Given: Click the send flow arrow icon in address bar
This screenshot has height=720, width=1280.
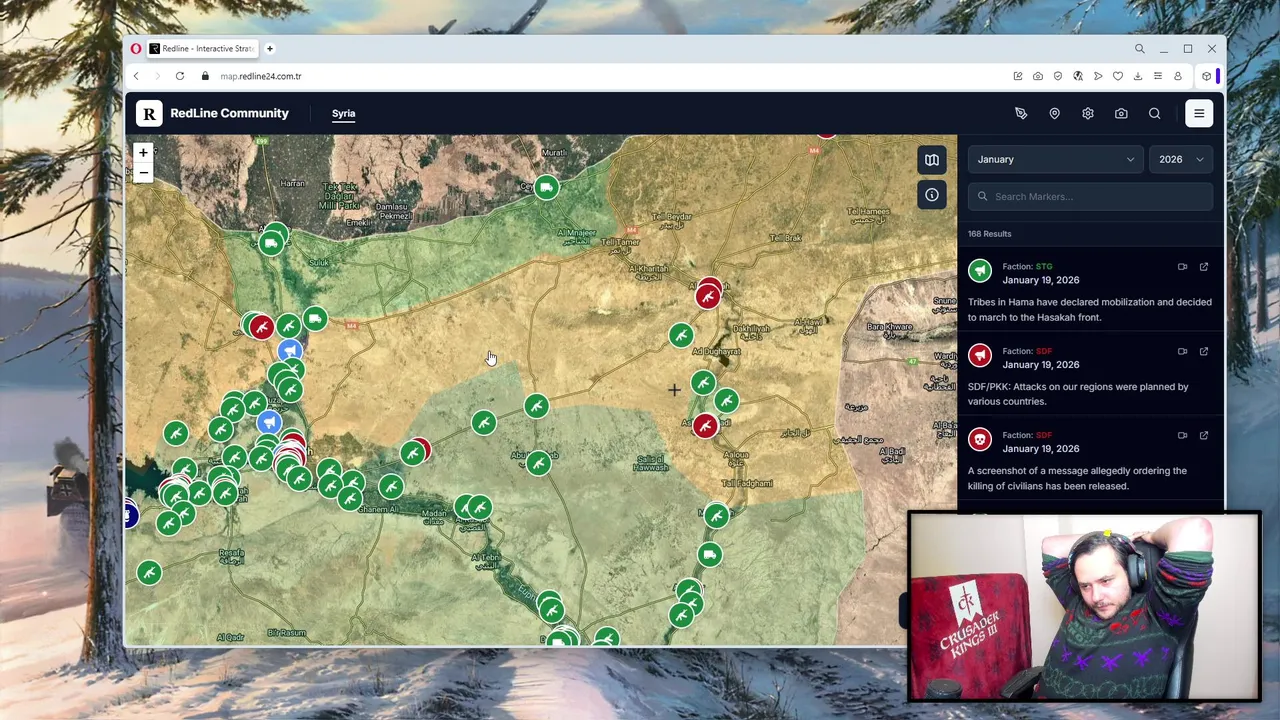Looking at the screenshot, I should [x=1098, y=76].
